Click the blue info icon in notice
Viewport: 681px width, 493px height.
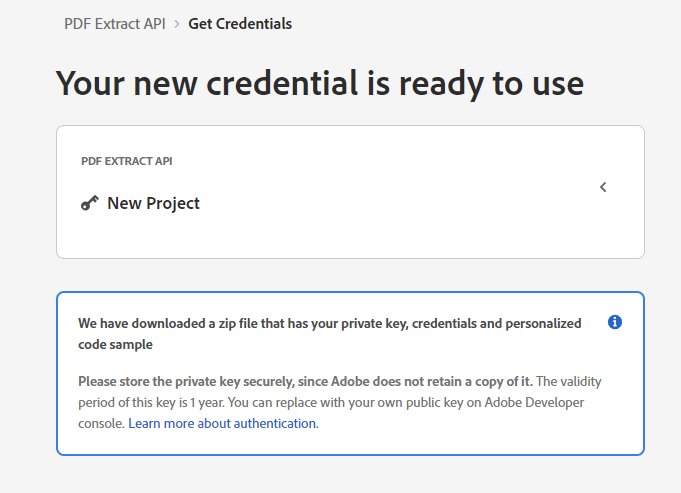(x=615, y=322)
